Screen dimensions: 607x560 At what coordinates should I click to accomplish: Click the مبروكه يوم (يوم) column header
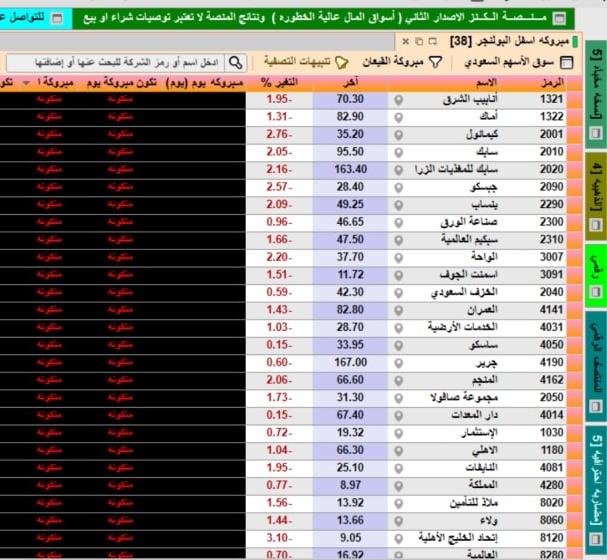pos(204,83)
